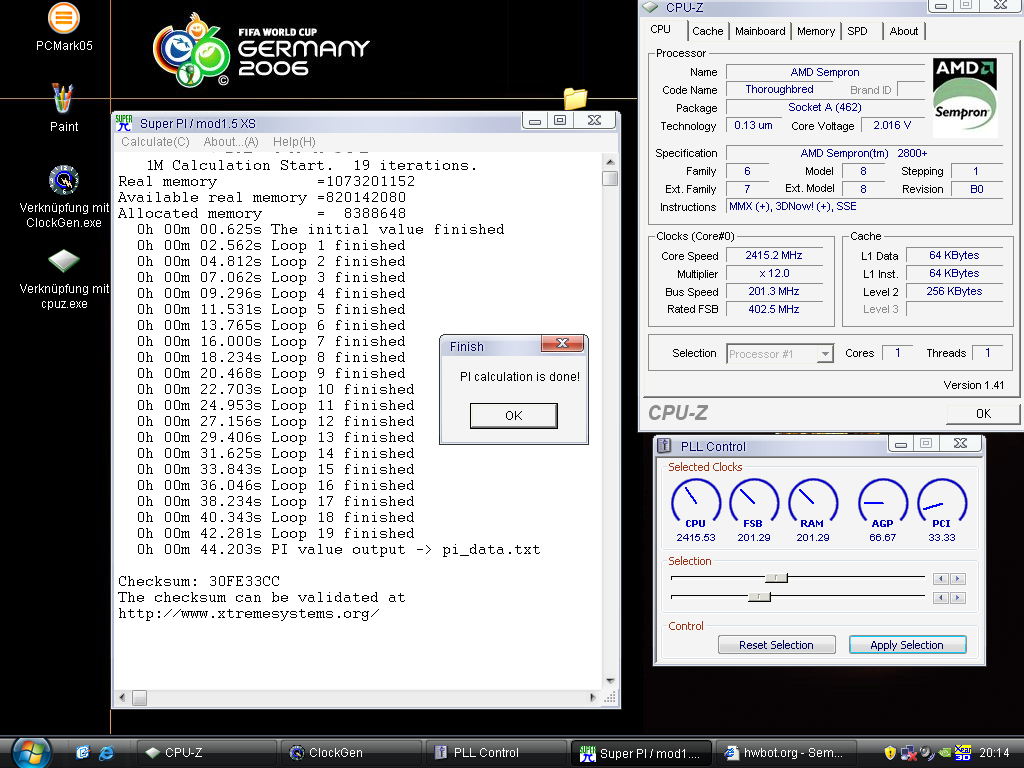Switch to CPU-Z taskbar button
This screenshot has width=1024, height=768.
[x=206, y=753]
